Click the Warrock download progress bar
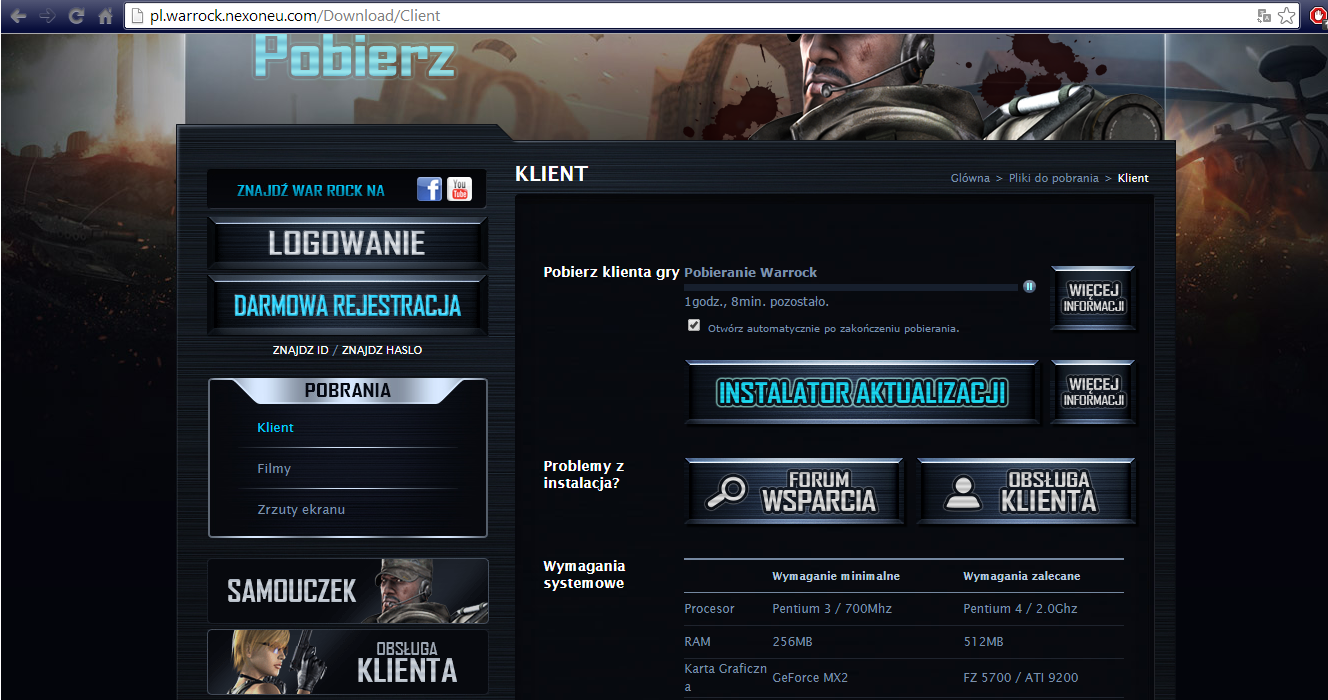This screenshot has width=1328, height=700. tap(851, 287)
